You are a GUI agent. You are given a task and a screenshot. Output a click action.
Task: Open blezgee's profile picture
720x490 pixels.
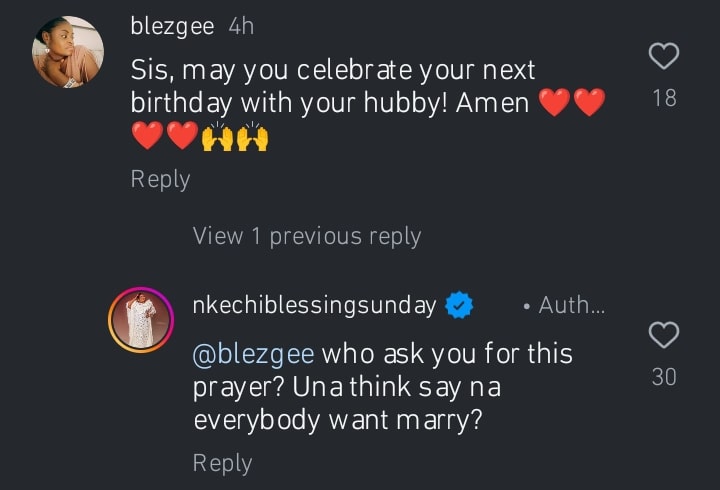pos(68,52)
